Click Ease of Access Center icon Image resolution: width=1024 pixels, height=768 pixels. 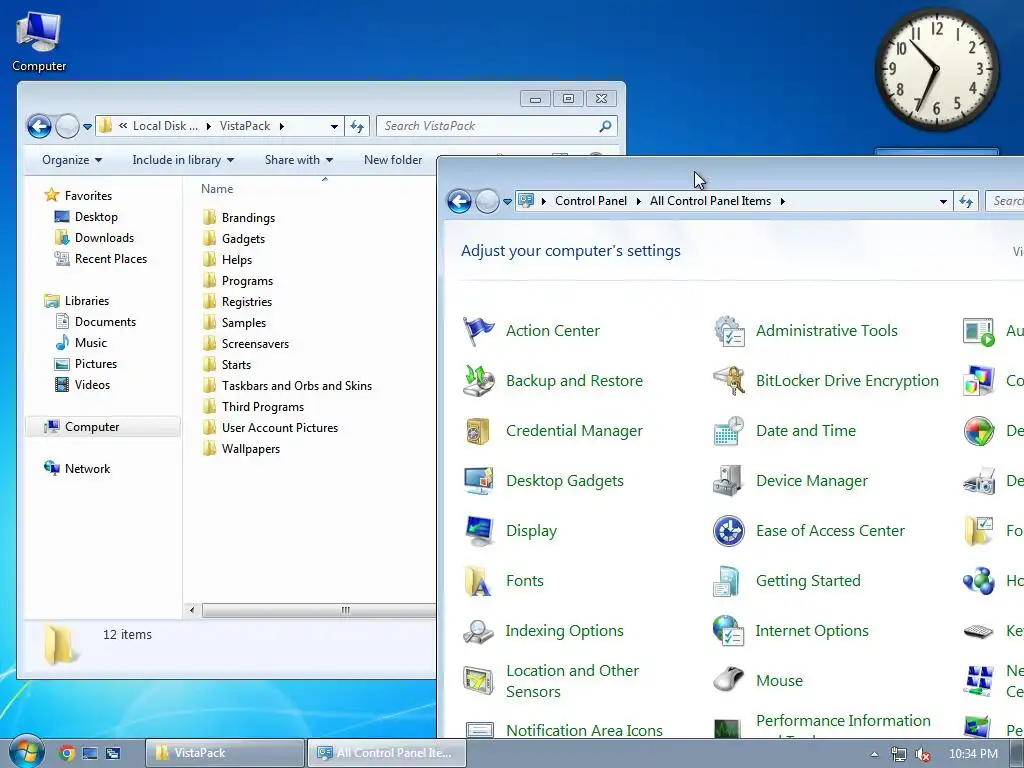point(729,531)
